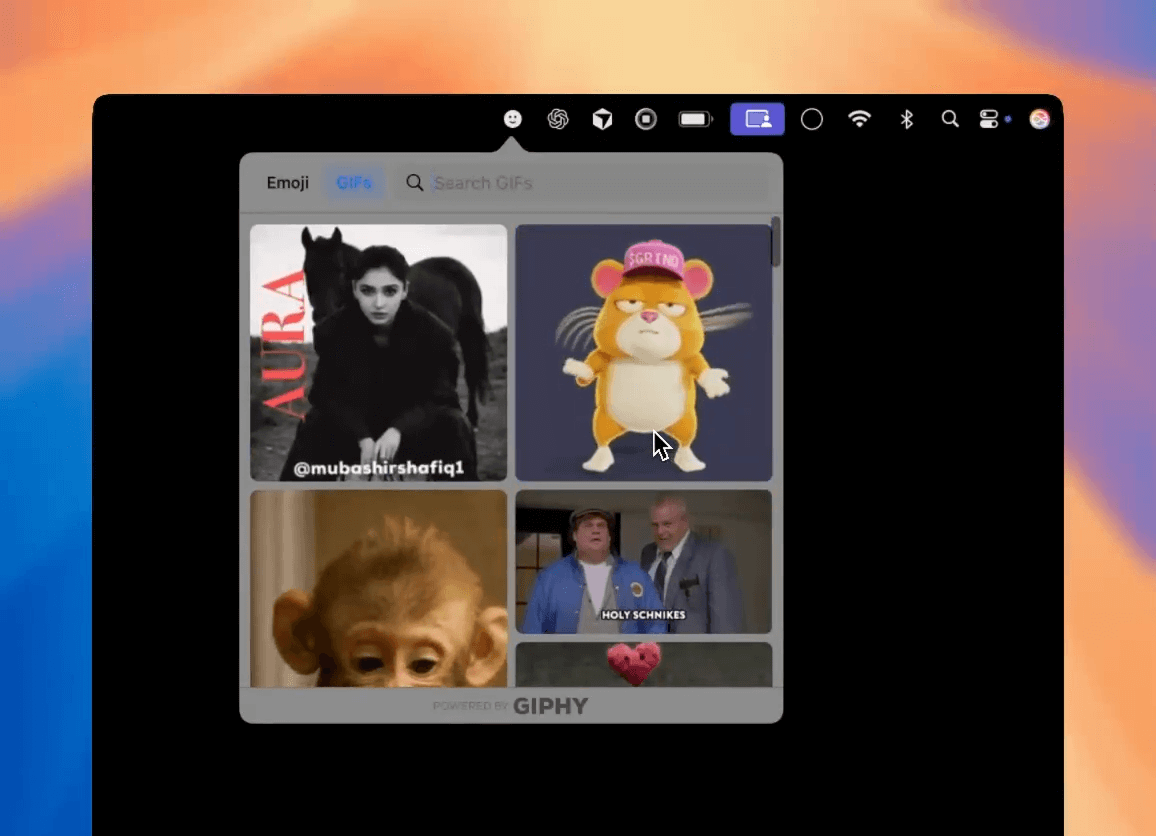This screenshot has height=836, width=1156.
Task: Select the HOLY SCHNIKES GIF
Action: pos(643,561)
